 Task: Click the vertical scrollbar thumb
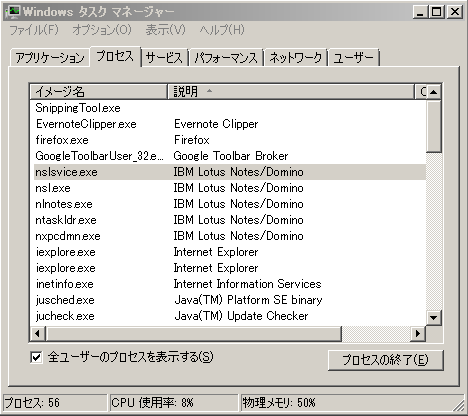point(433,126)
